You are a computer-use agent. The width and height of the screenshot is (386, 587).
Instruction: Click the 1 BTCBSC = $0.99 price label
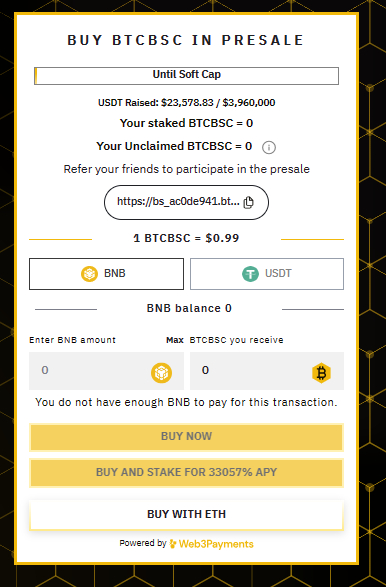186,238
